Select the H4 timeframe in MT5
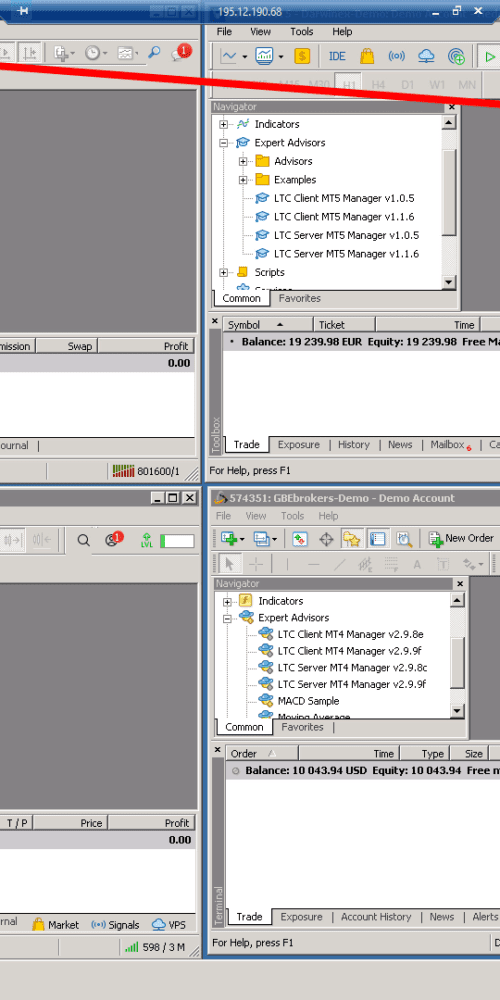Viewport: 500px width, 1000px height. click(x=378, y=84)
